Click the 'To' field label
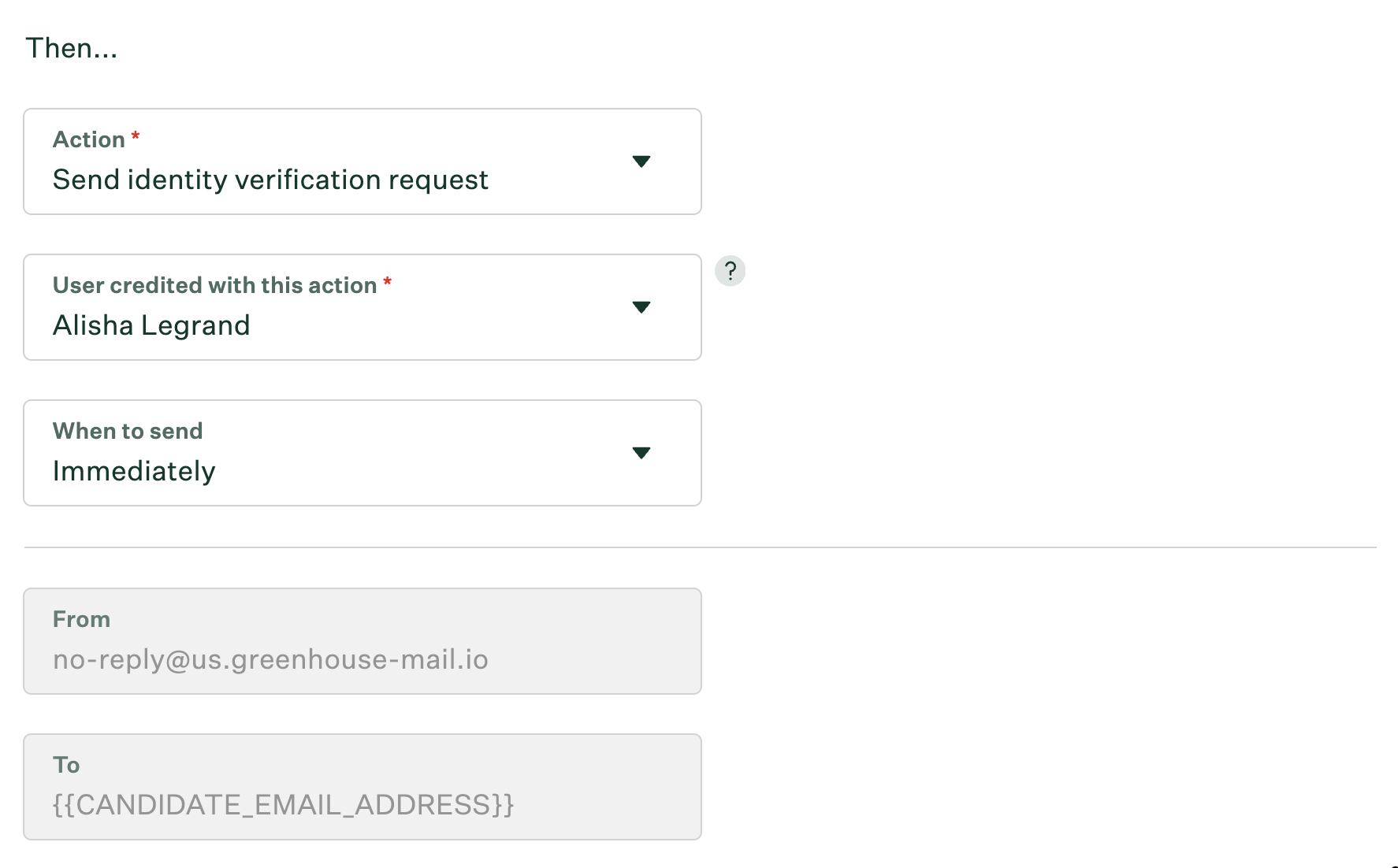The image size is (1398, 868). pos(66,765)
